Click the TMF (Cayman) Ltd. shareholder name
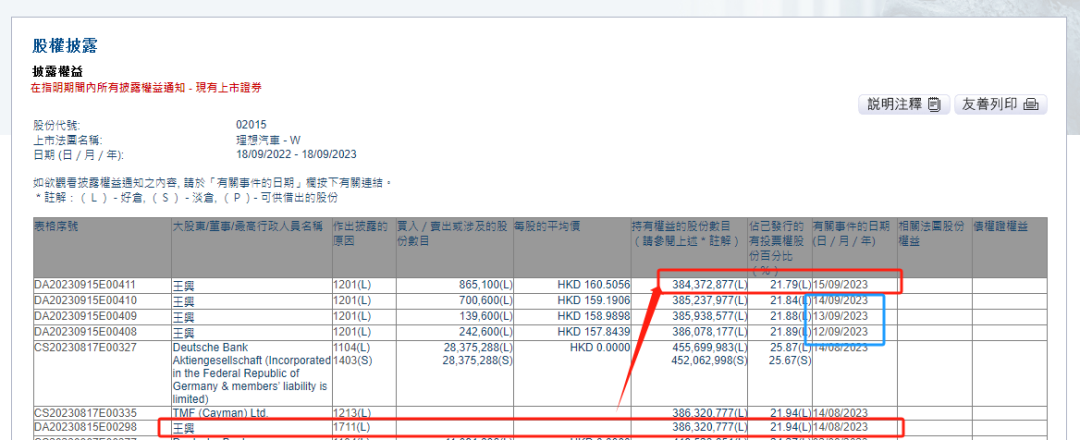This screenshot has height=440, width=1080. (x=221, y=411)
